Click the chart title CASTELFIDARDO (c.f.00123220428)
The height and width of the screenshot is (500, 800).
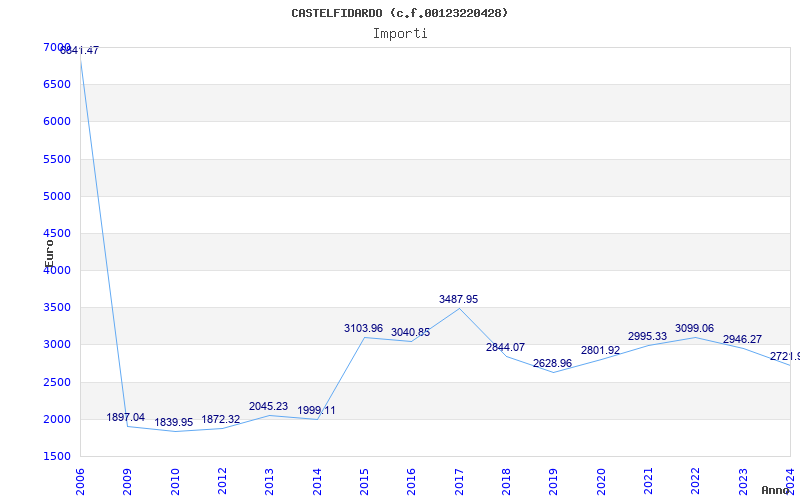click(x=399, y=13)
